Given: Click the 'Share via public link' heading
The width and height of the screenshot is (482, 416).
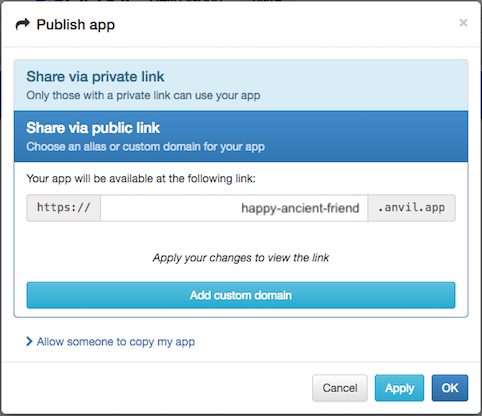Looking at the screenshot, I should coord(93,128).
